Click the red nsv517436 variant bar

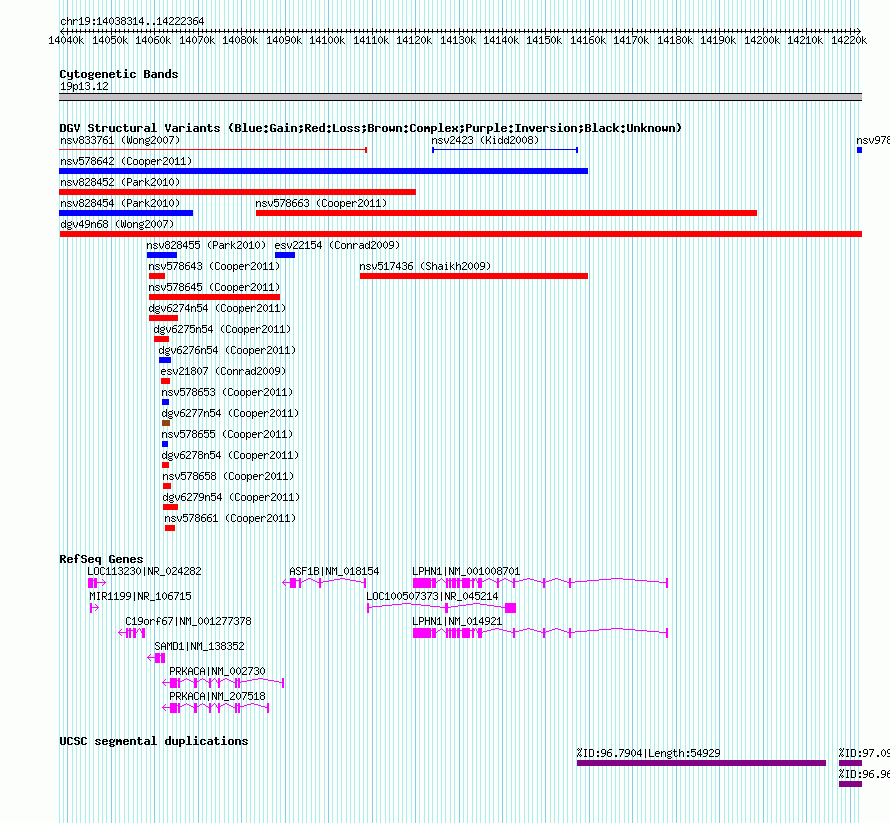pyautogui.click(x=474, y=276)
